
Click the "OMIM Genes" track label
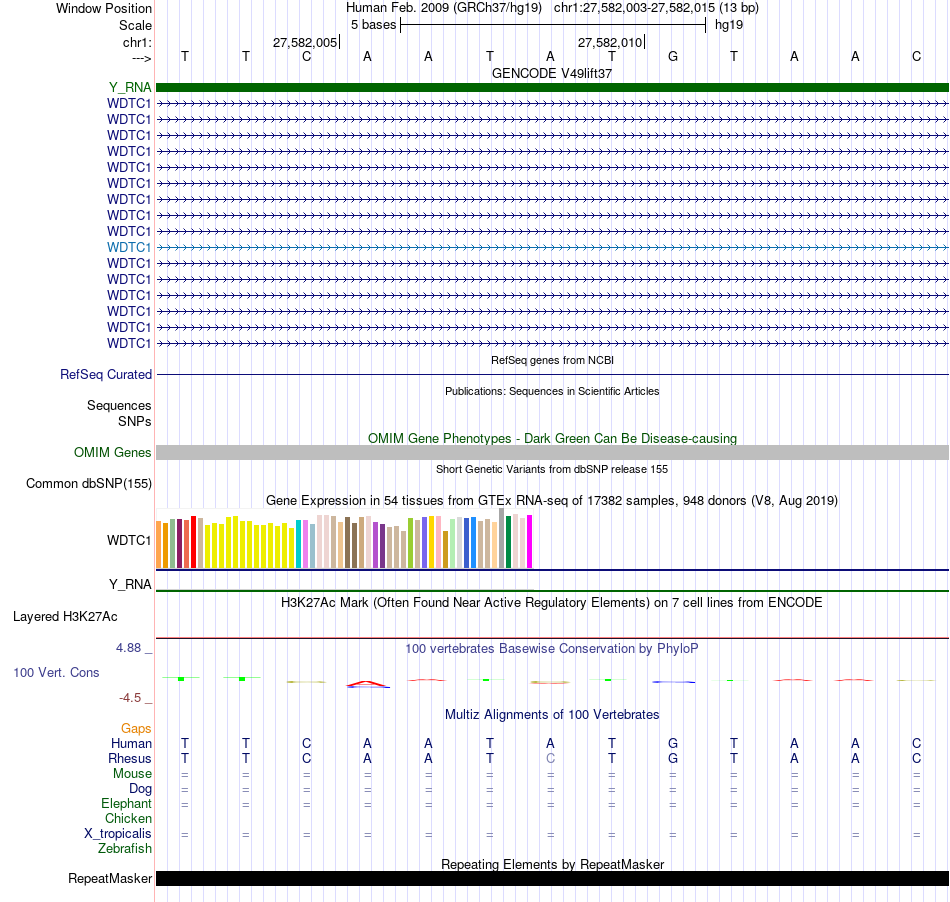click(113, 453)
